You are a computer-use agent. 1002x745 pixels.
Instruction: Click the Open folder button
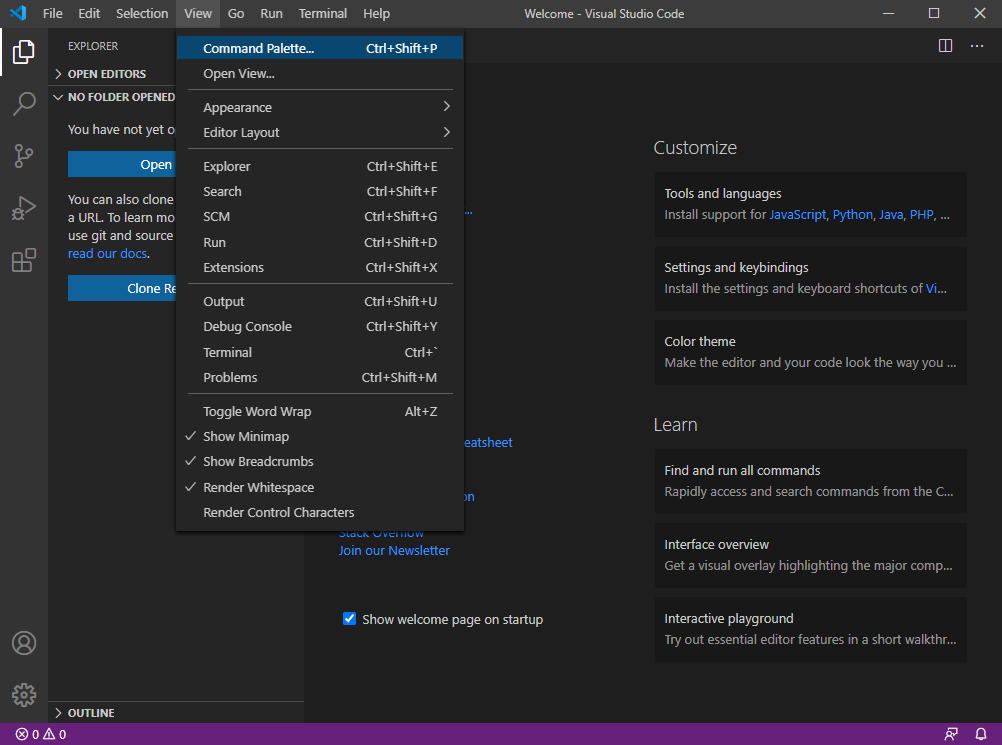[x=122, y=164]
